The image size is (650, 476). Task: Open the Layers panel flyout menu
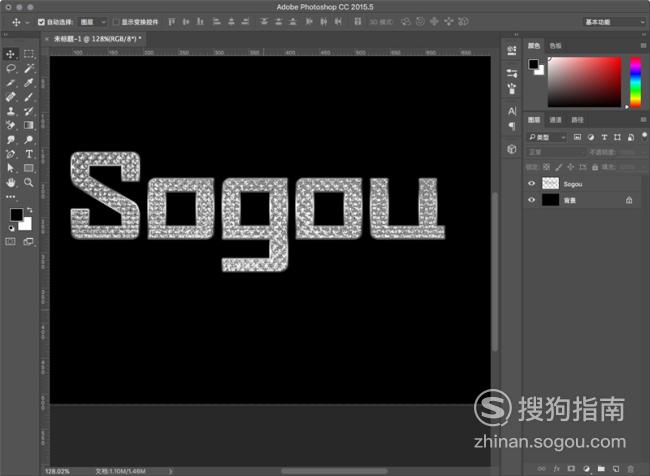pos(643,120)
